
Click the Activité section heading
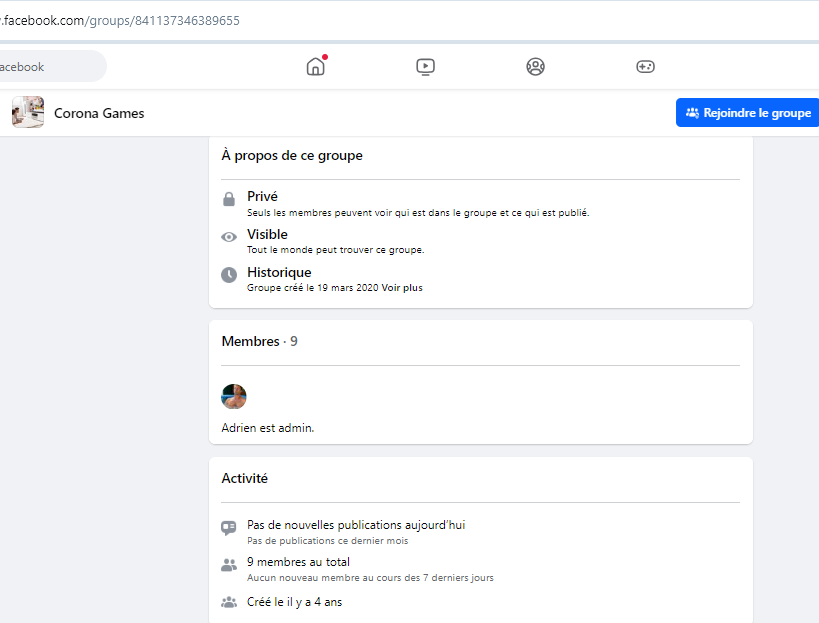(x=244, y=479)
